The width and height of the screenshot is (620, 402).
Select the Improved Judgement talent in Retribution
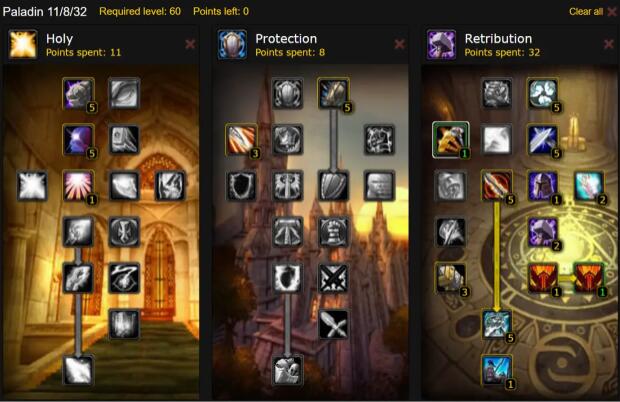tap(451, 140)
